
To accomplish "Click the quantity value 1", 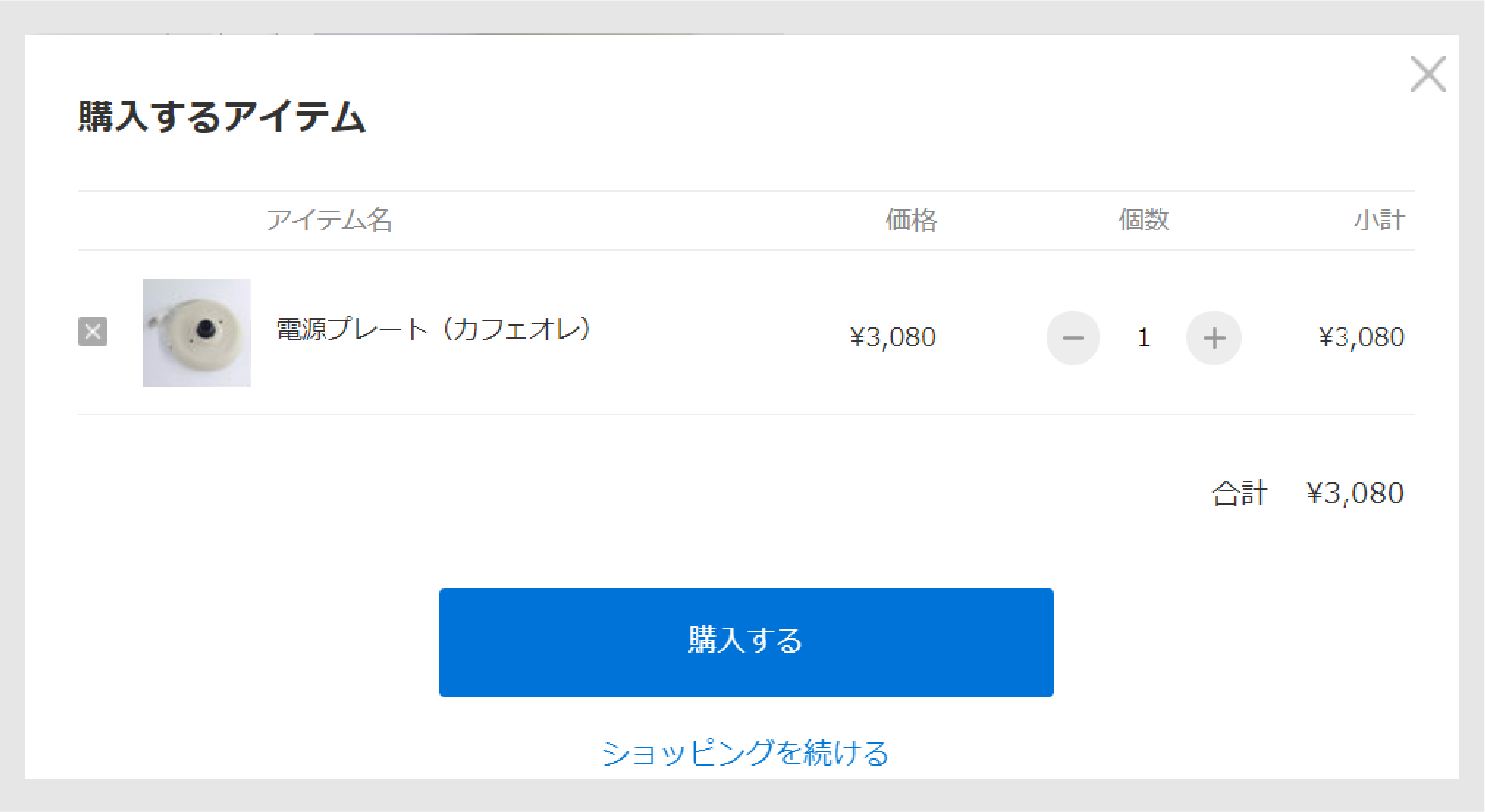I will click(x=1143, y=338).
